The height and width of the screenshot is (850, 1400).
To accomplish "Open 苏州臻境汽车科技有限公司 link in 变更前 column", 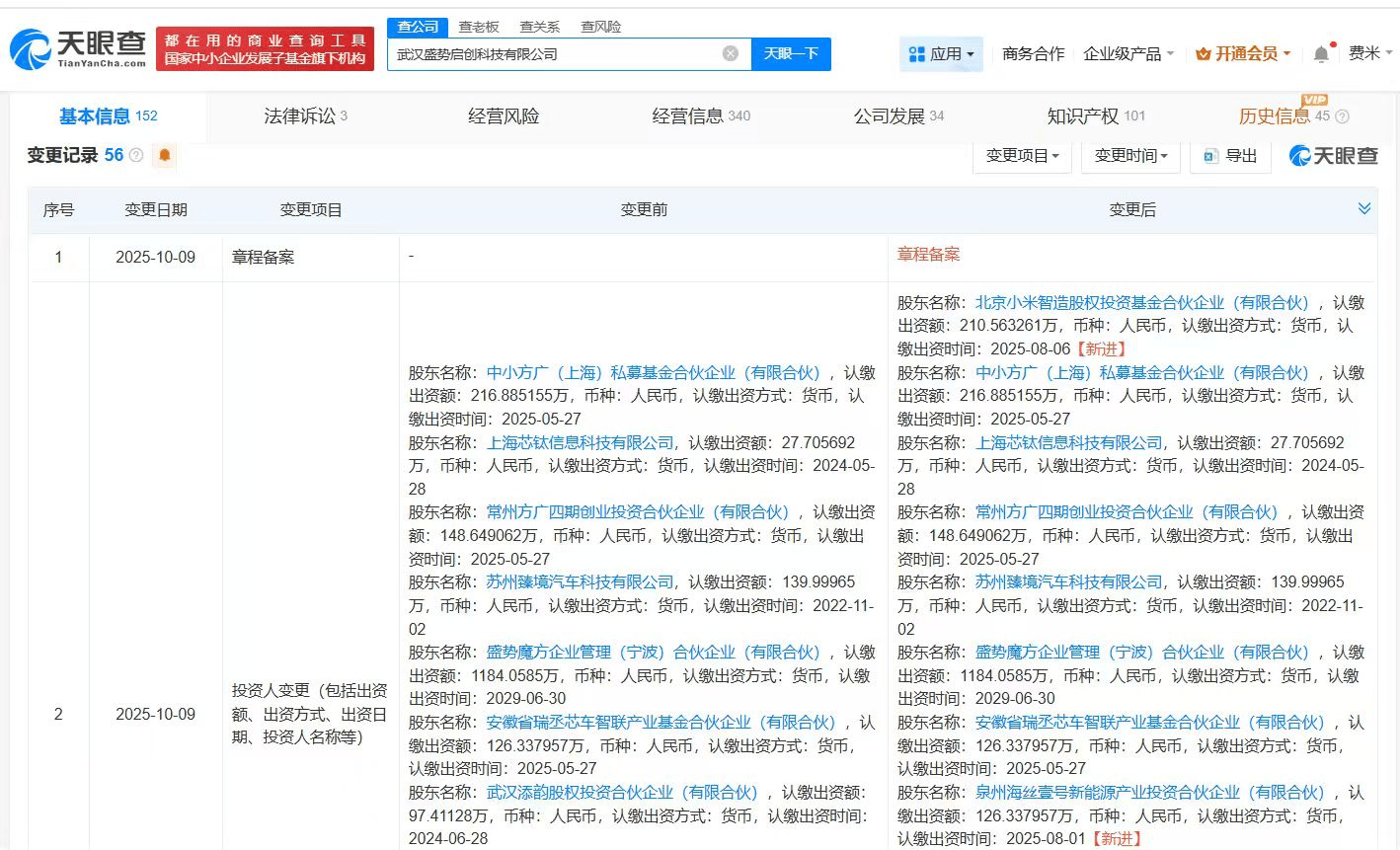I will [x=580, y=582].
